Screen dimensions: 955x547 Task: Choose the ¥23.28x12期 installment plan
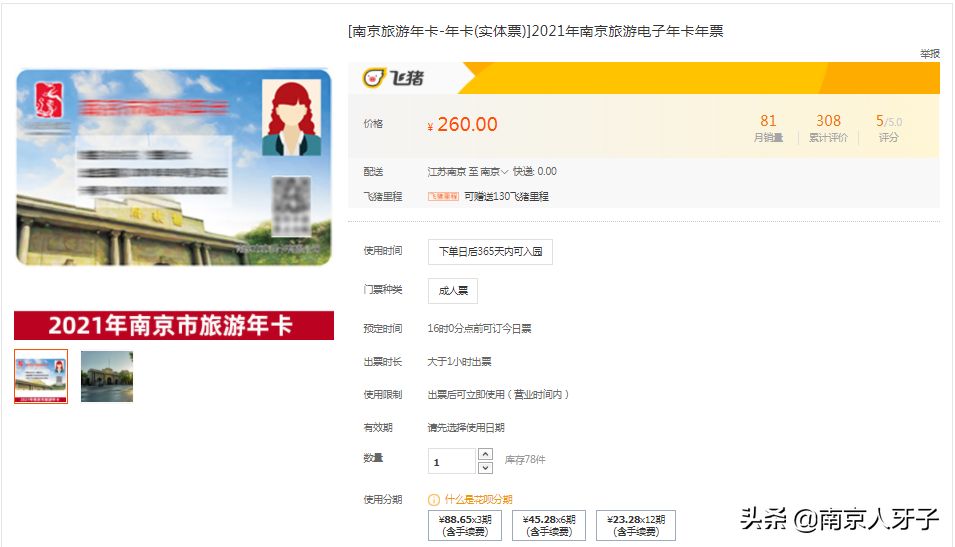click(636, 525)
